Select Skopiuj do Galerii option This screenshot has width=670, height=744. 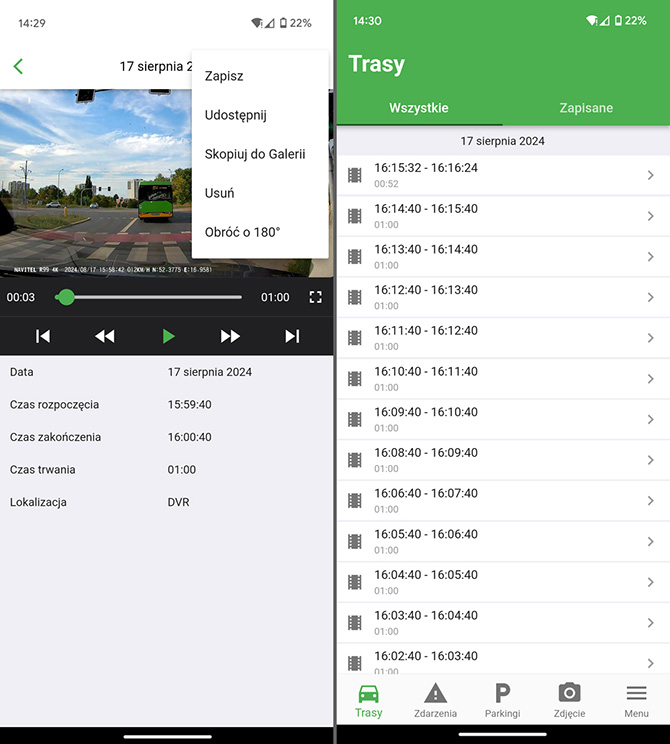(x=255, y=154)
